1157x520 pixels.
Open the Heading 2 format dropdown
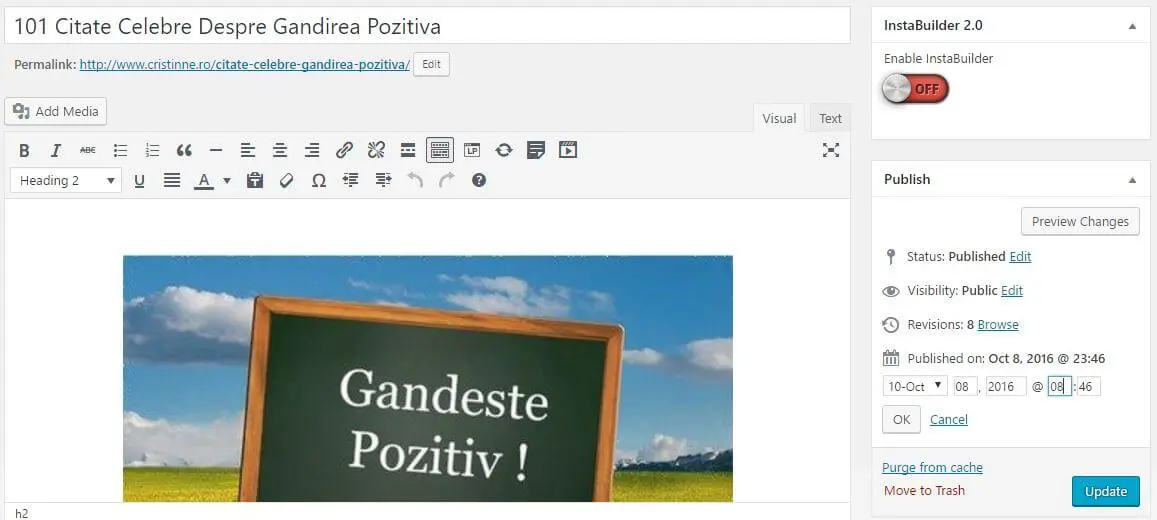coord(66,181)
